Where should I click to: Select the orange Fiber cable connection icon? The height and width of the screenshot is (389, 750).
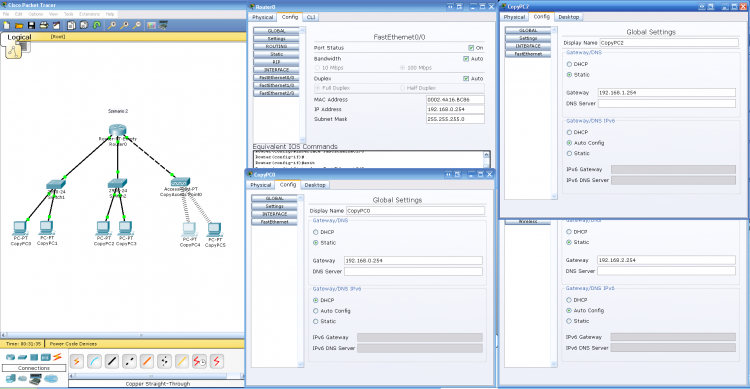coord(147,361)
